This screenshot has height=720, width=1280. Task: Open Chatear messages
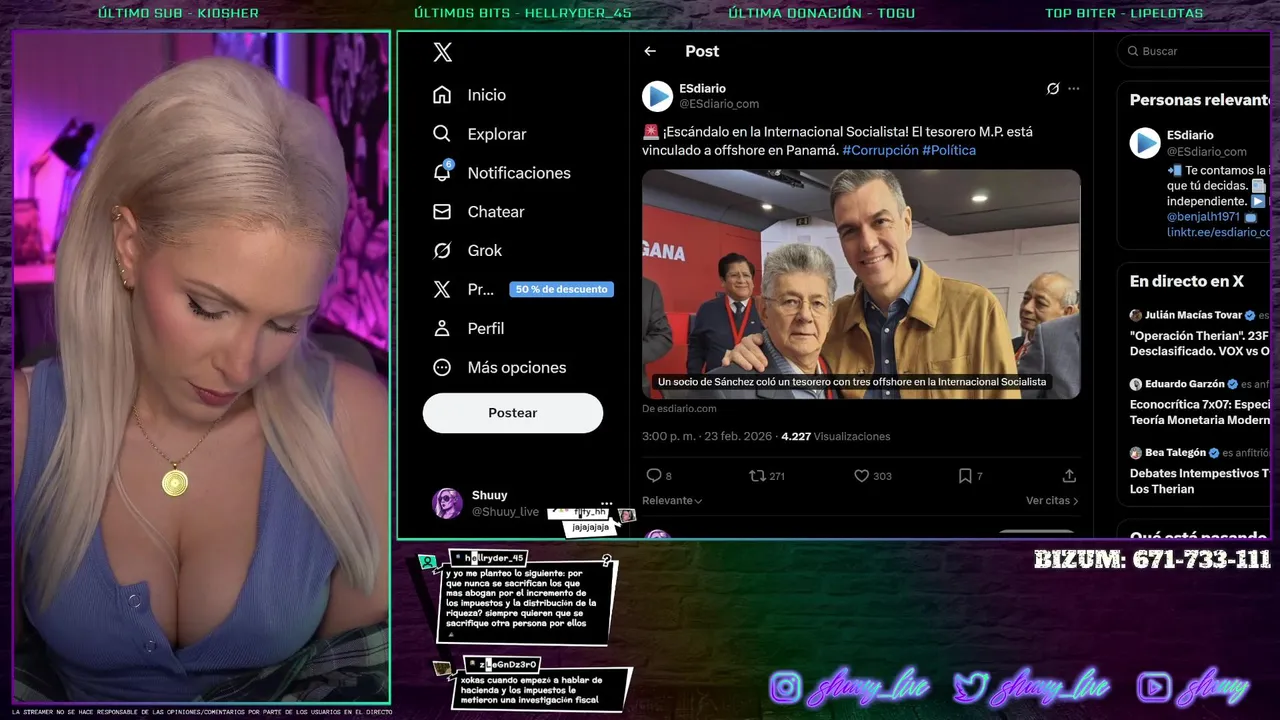pyautogui.click(x=479, y=212)
